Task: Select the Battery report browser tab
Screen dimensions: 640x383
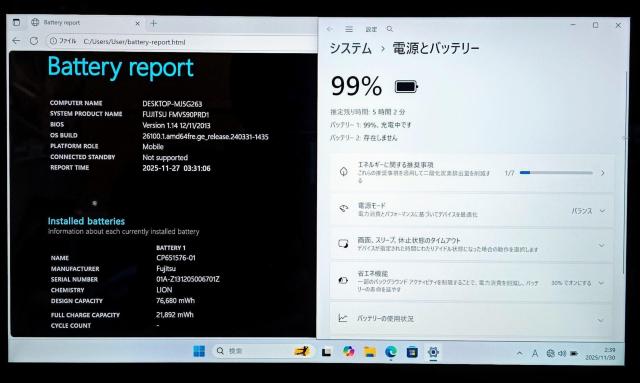Action: (x=86, y=23)
